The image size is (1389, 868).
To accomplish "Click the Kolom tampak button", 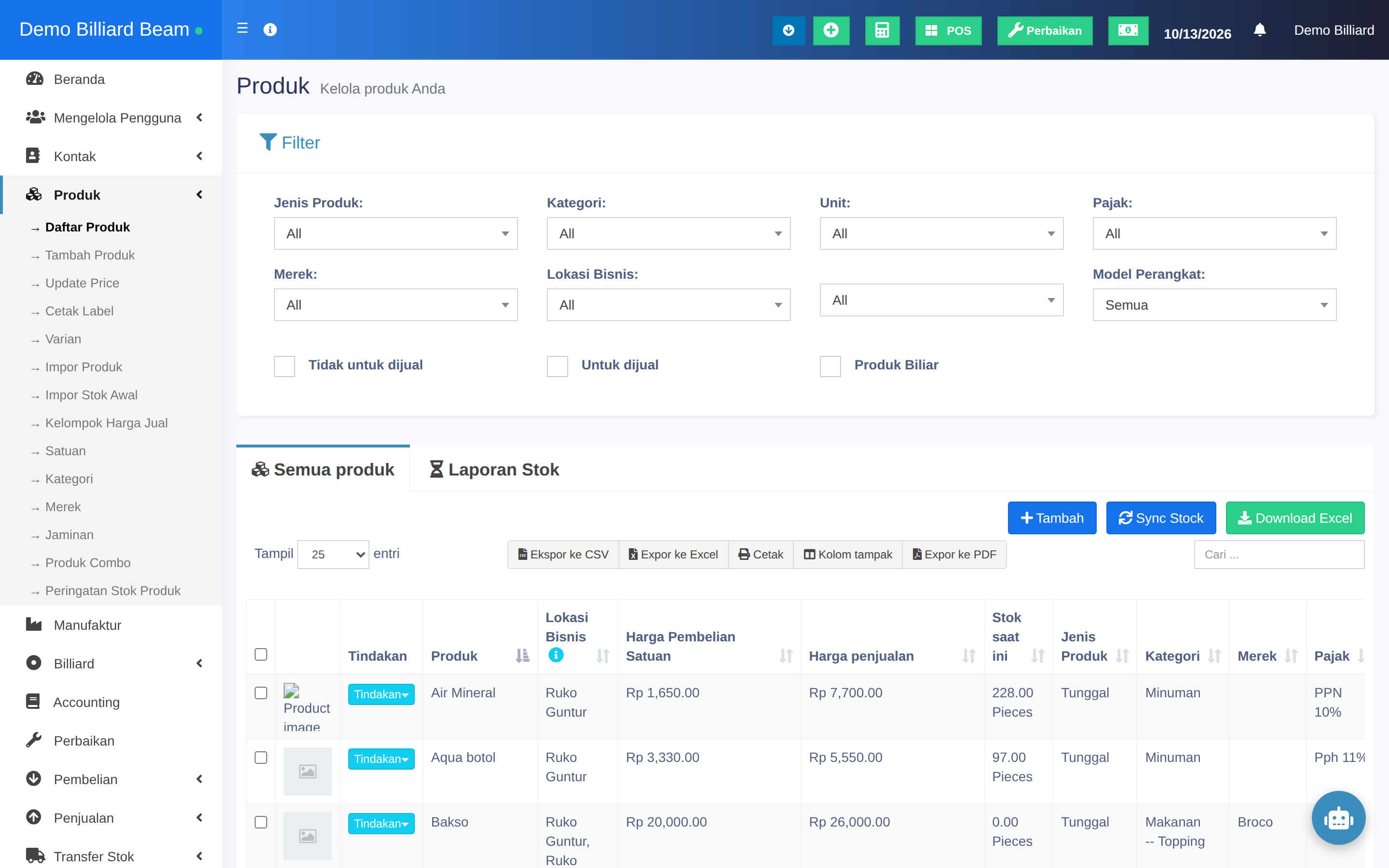I will pos(848,555).
